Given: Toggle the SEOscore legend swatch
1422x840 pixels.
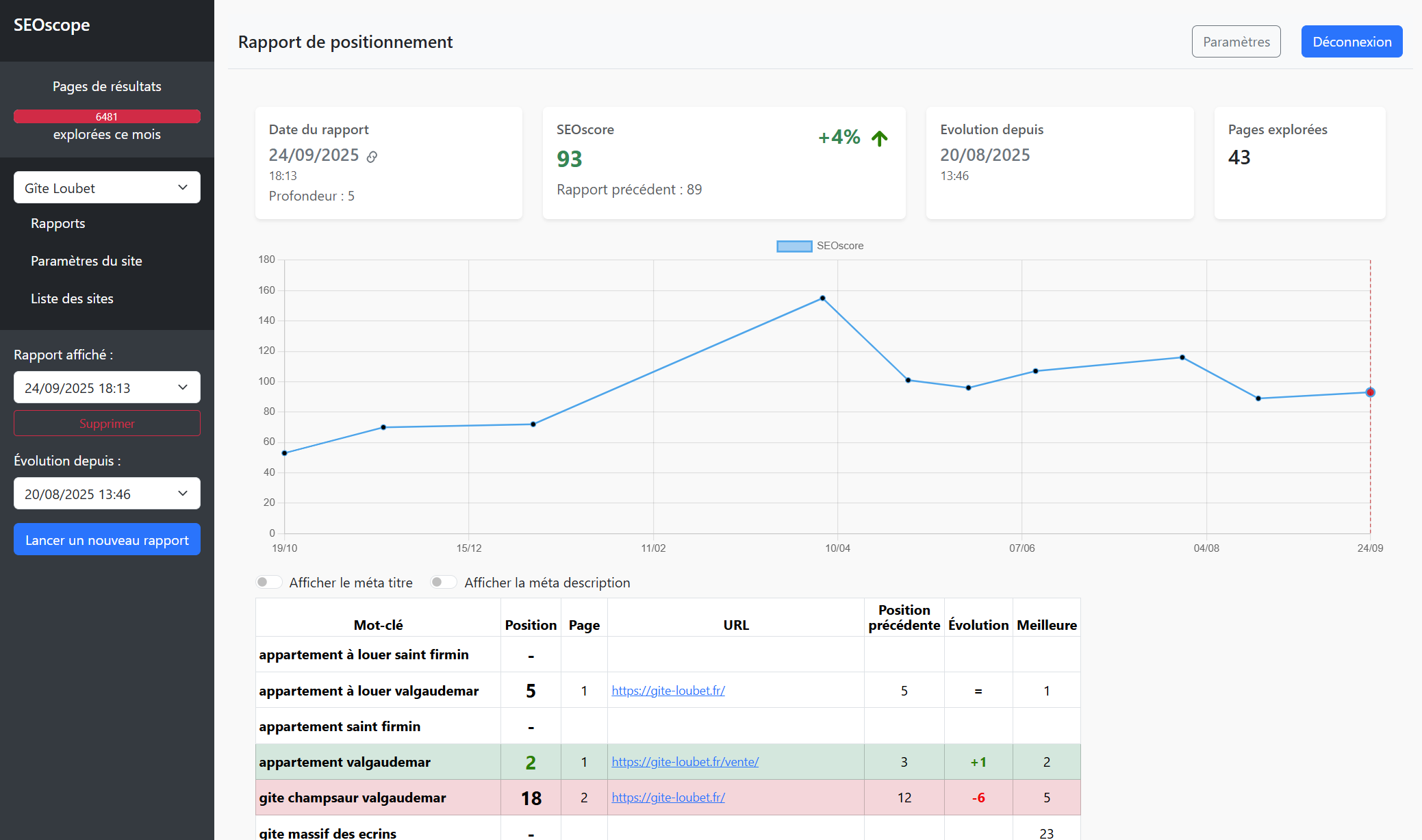Looking at the screenshot, I should point(794,246).
